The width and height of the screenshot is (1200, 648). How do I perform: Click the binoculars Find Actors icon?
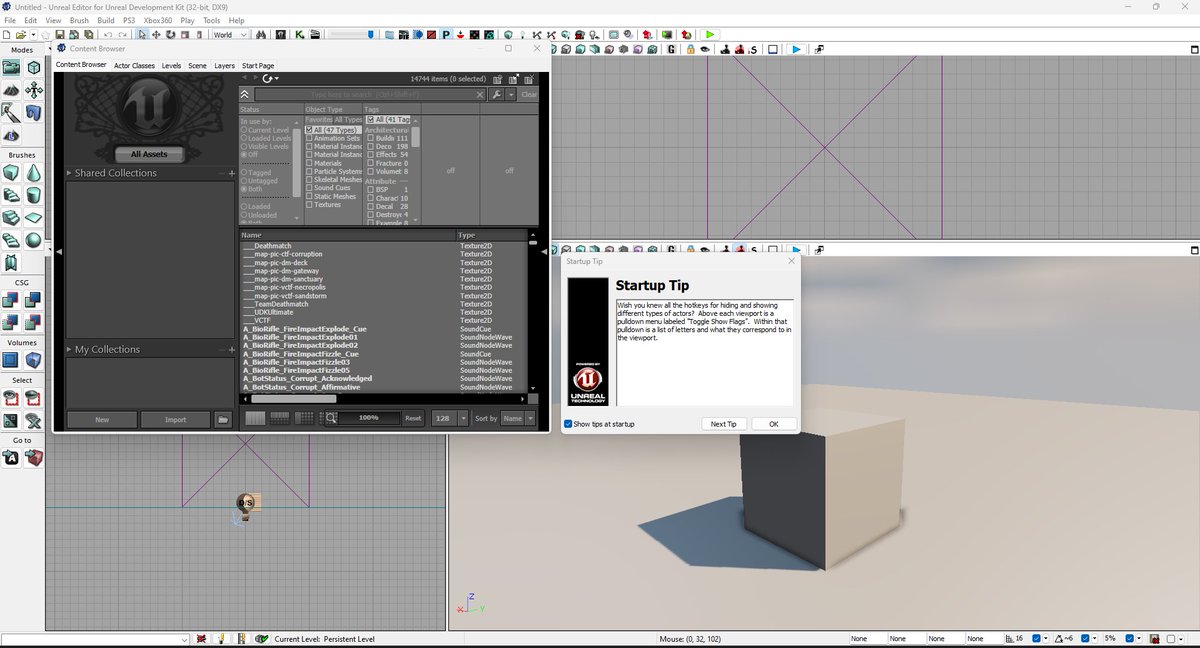tap(261, 34)
